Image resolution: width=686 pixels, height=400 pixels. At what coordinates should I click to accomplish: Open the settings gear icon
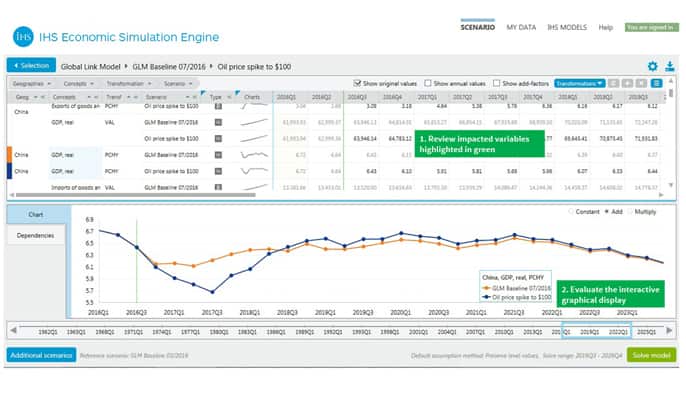pyautogui.click(x=652, y=67)
